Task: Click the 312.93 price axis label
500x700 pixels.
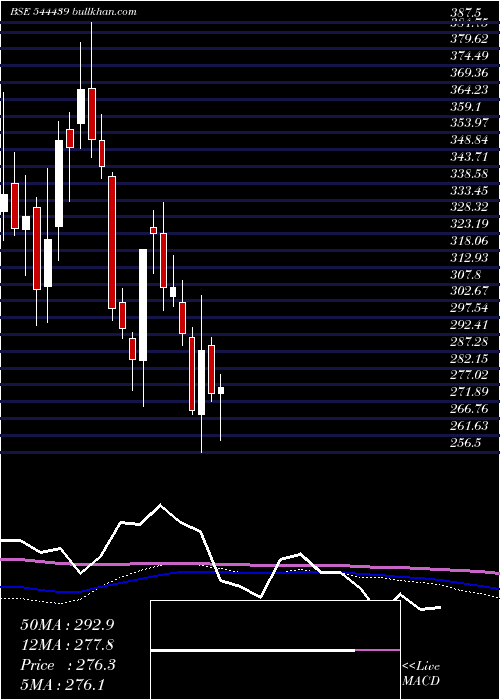Action: click(x=469, y=258)
